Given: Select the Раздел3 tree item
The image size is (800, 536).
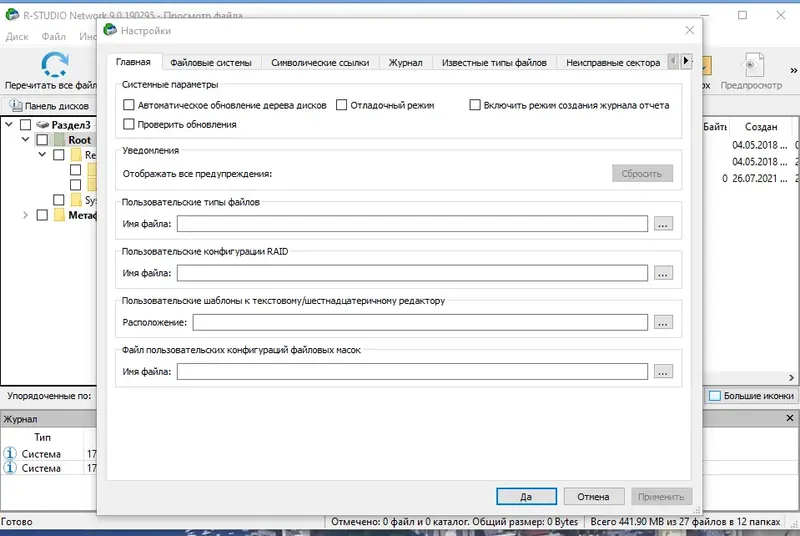Looking at the screenshot, I should tap(71, 124).
